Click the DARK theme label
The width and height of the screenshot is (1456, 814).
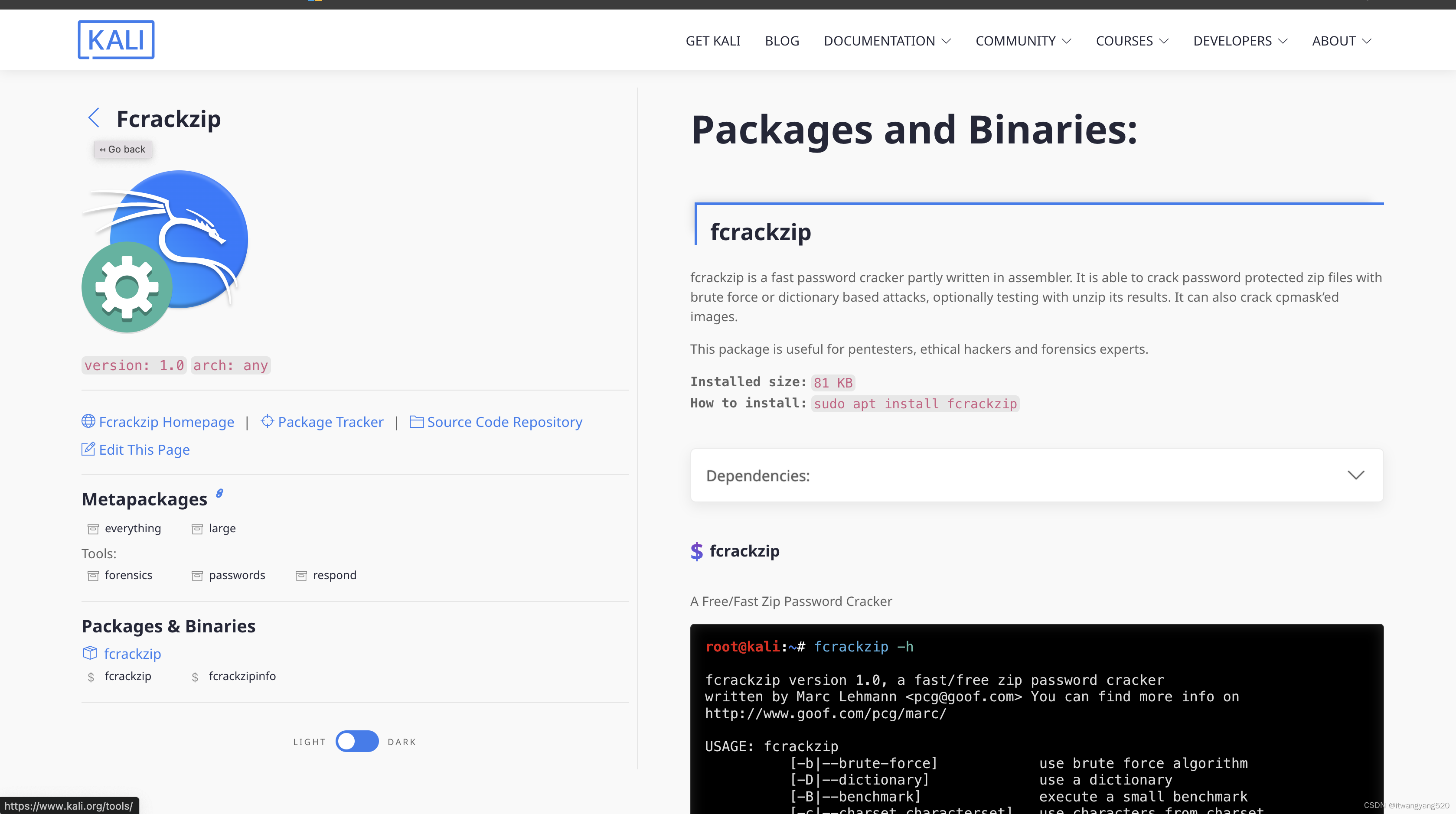click(402, 742)
